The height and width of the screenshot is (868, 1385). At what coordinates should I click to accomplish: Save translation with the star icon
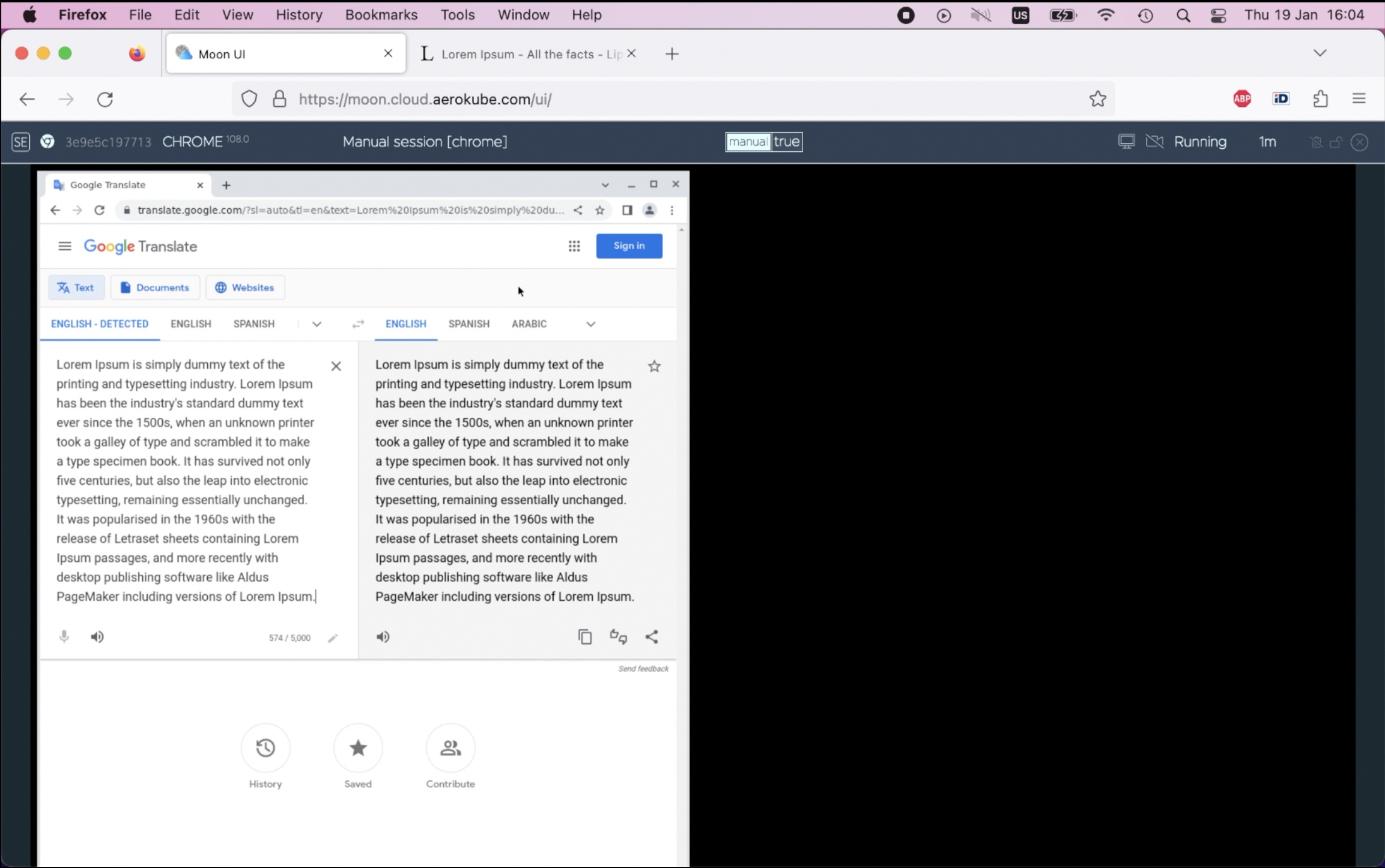click(654, 366)
